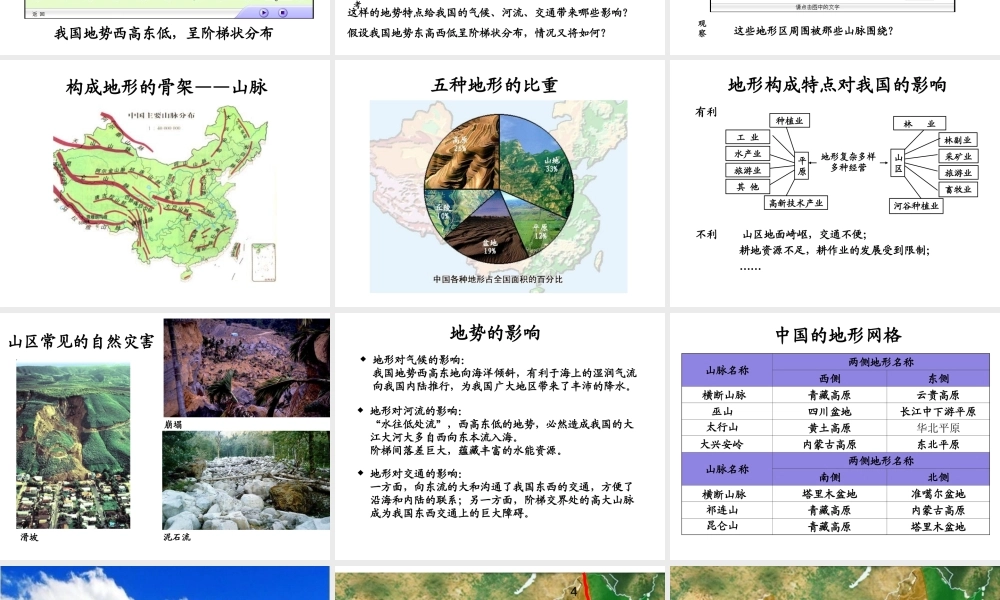Click the title 五种地形的比重
1000x600 pixels.
pyautogui.click(x=495, y=85)
